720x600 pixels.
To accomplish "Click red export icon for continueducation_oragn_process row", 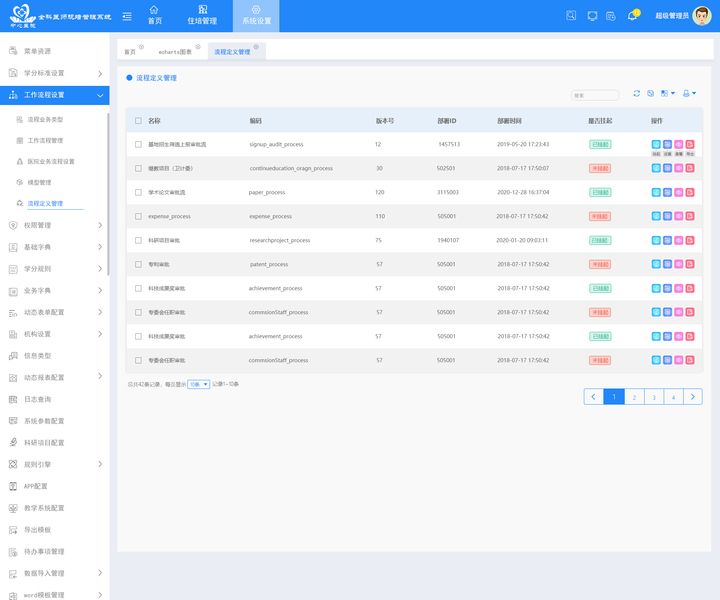I will click(690, 168).
